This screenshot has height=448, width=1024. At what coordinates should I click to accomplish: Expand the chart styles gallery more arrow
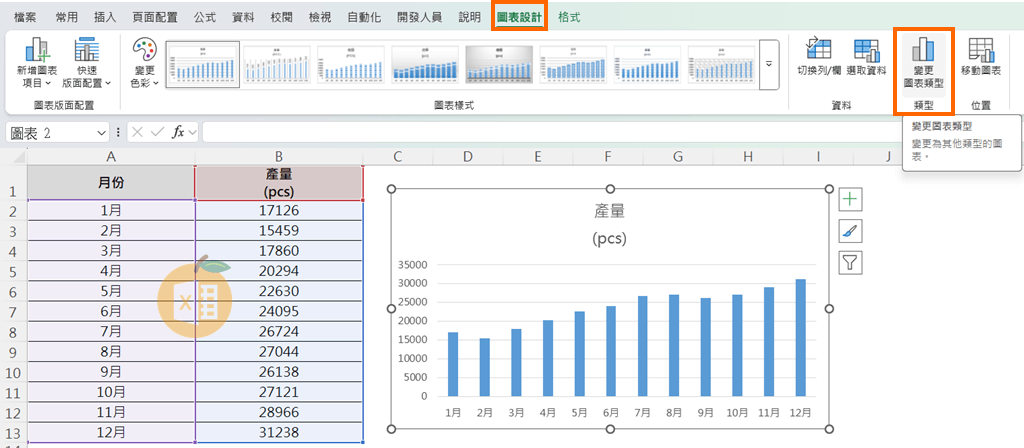point(769,63)
